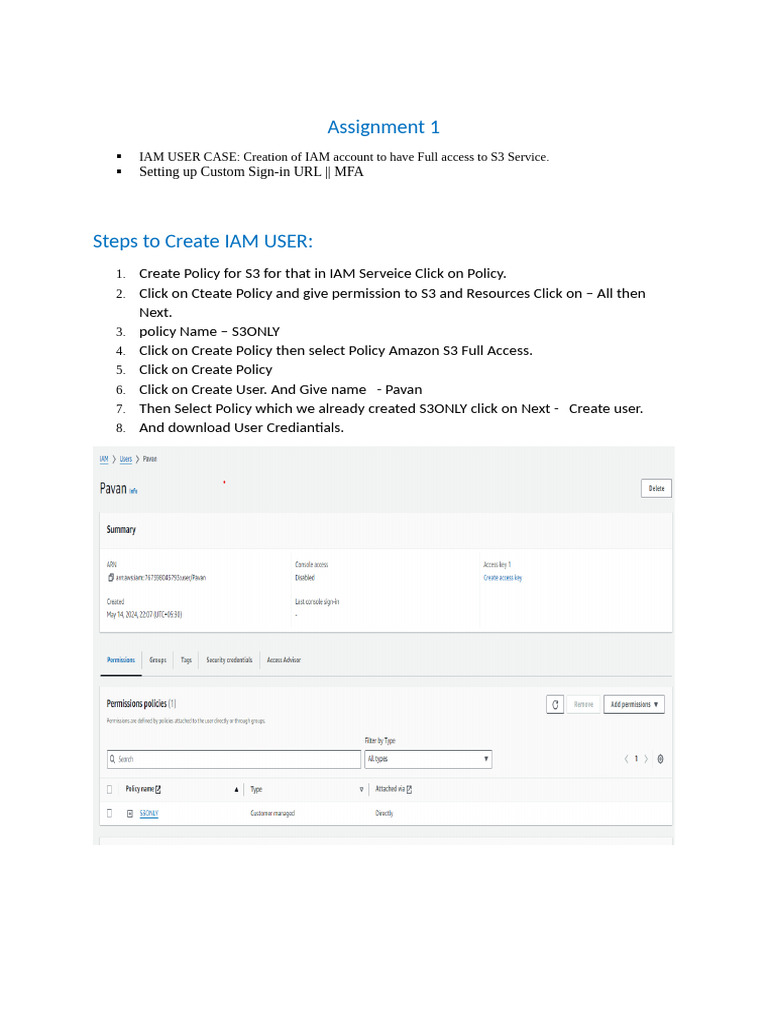
Task: Click the Created date May 14, 2024 value
Action: (144, 615)
